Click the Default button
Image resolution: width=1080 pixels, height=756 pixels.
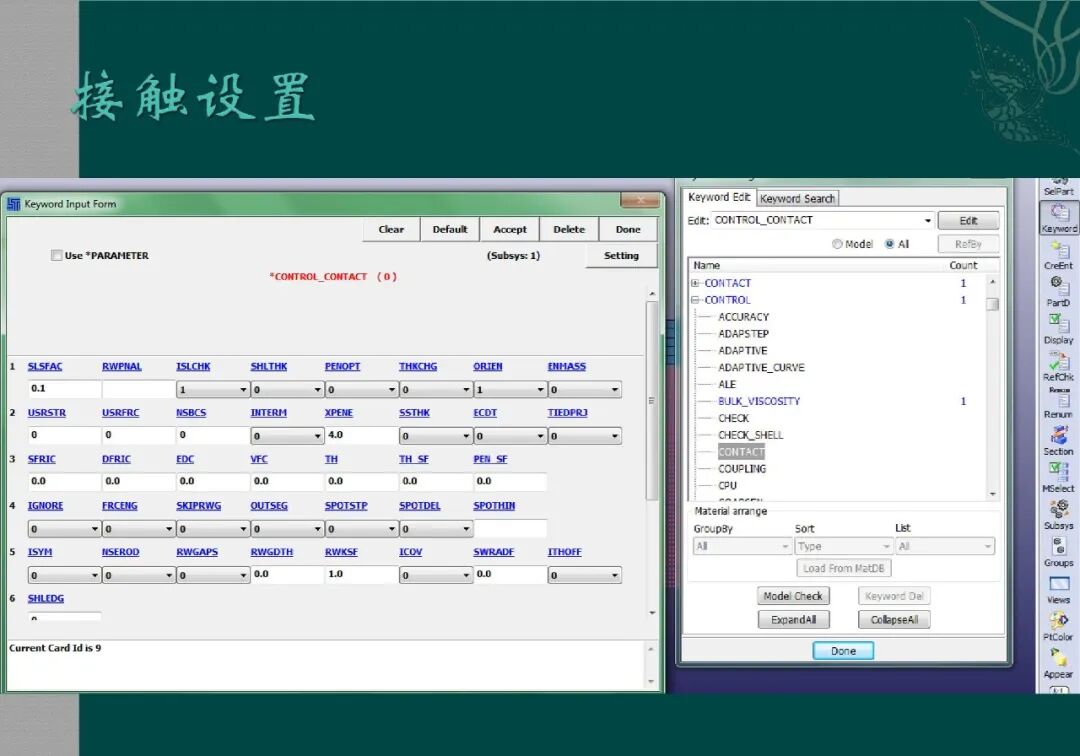[450, 229]
